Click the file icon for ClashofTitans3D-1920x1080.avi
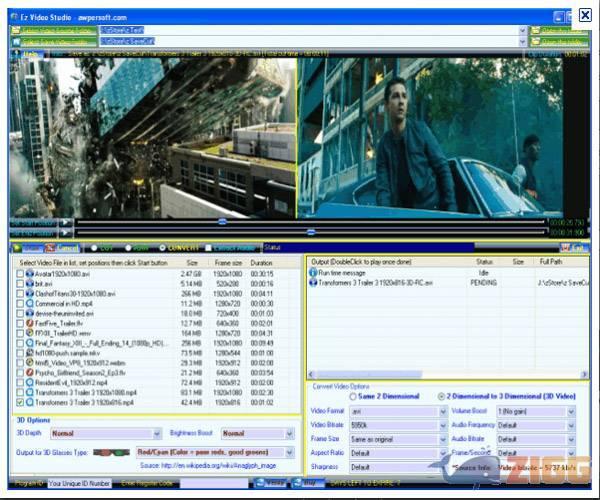Image resolution: width=600 pixels, height=500 pixels. point(29,294)
